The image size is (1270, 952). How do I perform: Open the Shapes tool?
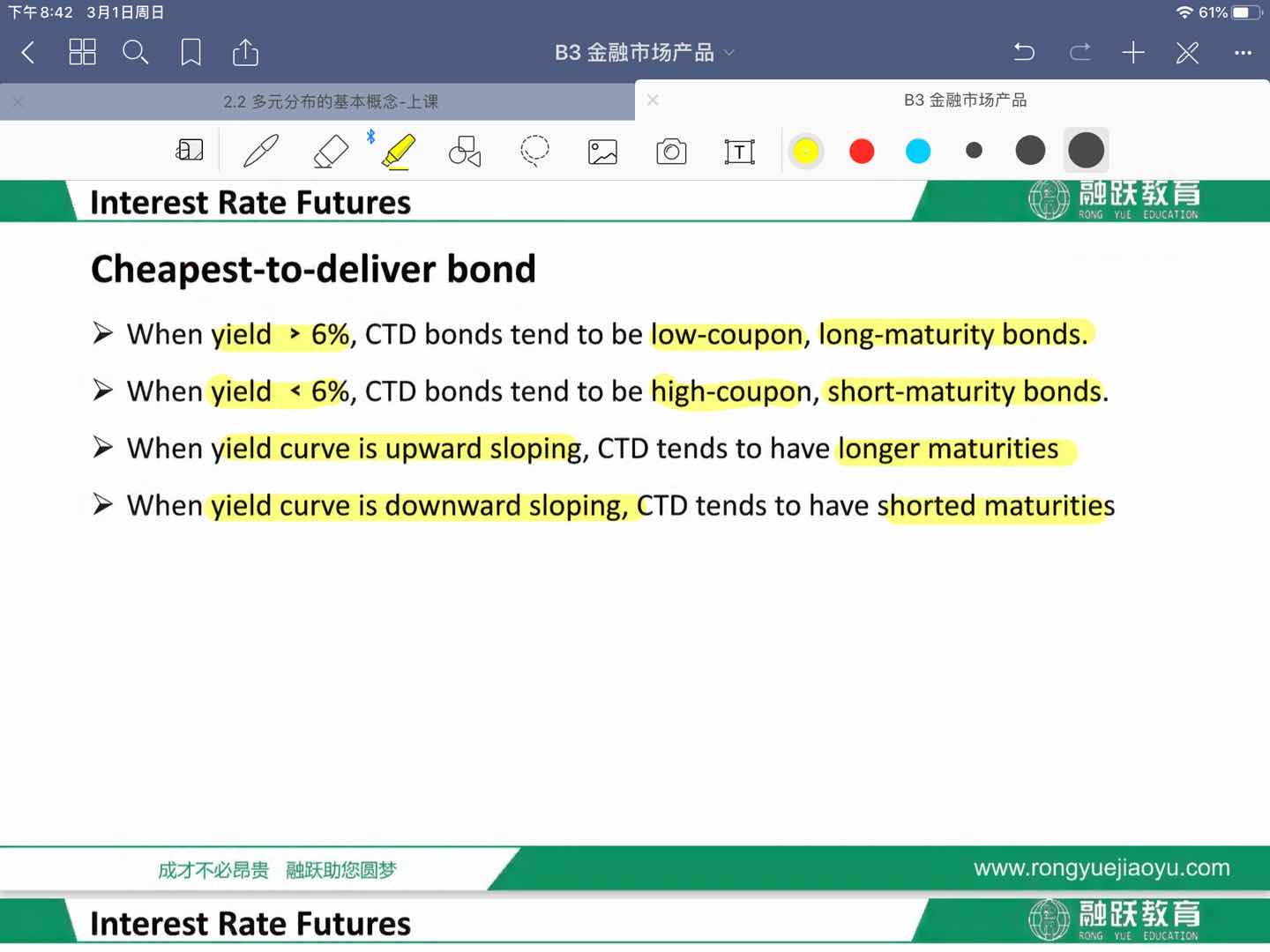[x=465, y=151]
